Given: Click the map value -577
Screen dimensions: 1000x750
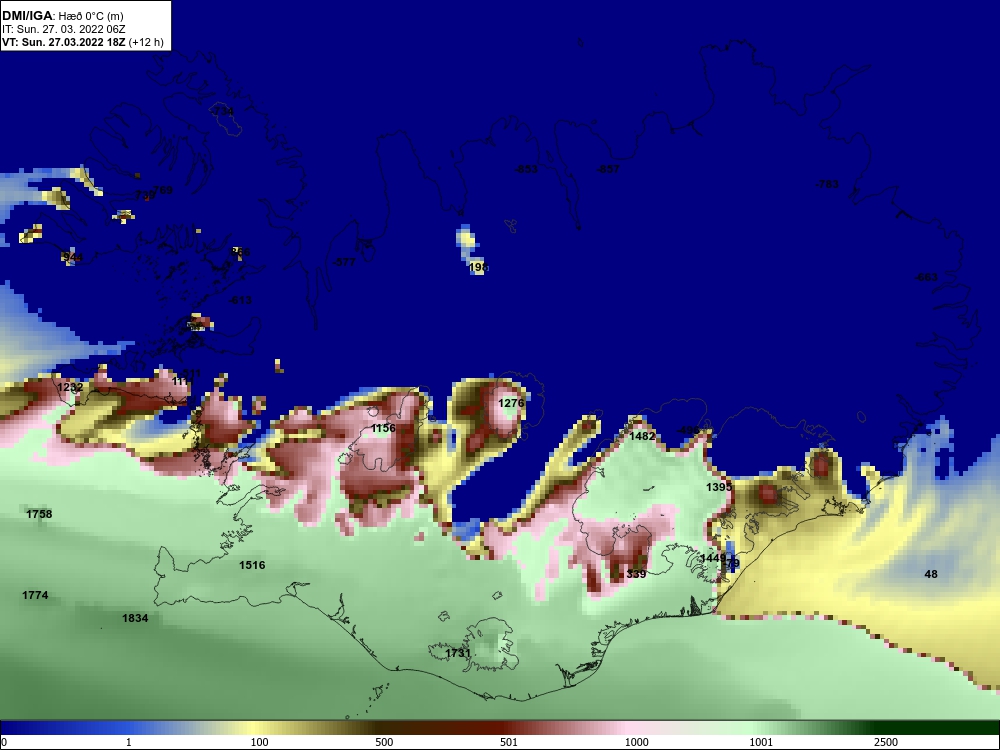Looking at the screenshot, I should (344, 262).
